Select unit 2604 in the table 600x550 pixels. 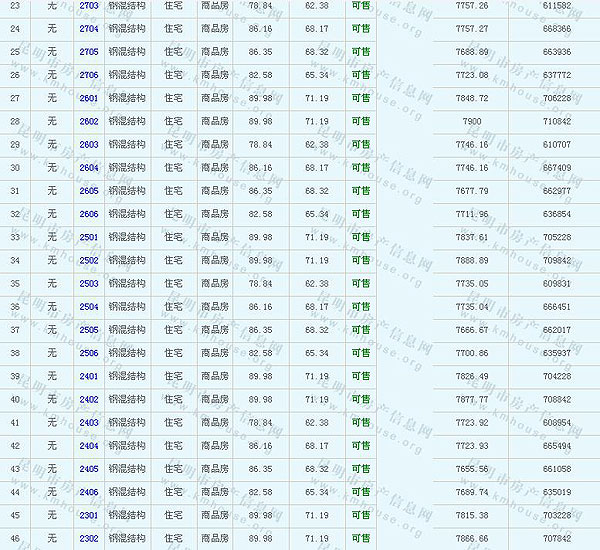(88, 168)
